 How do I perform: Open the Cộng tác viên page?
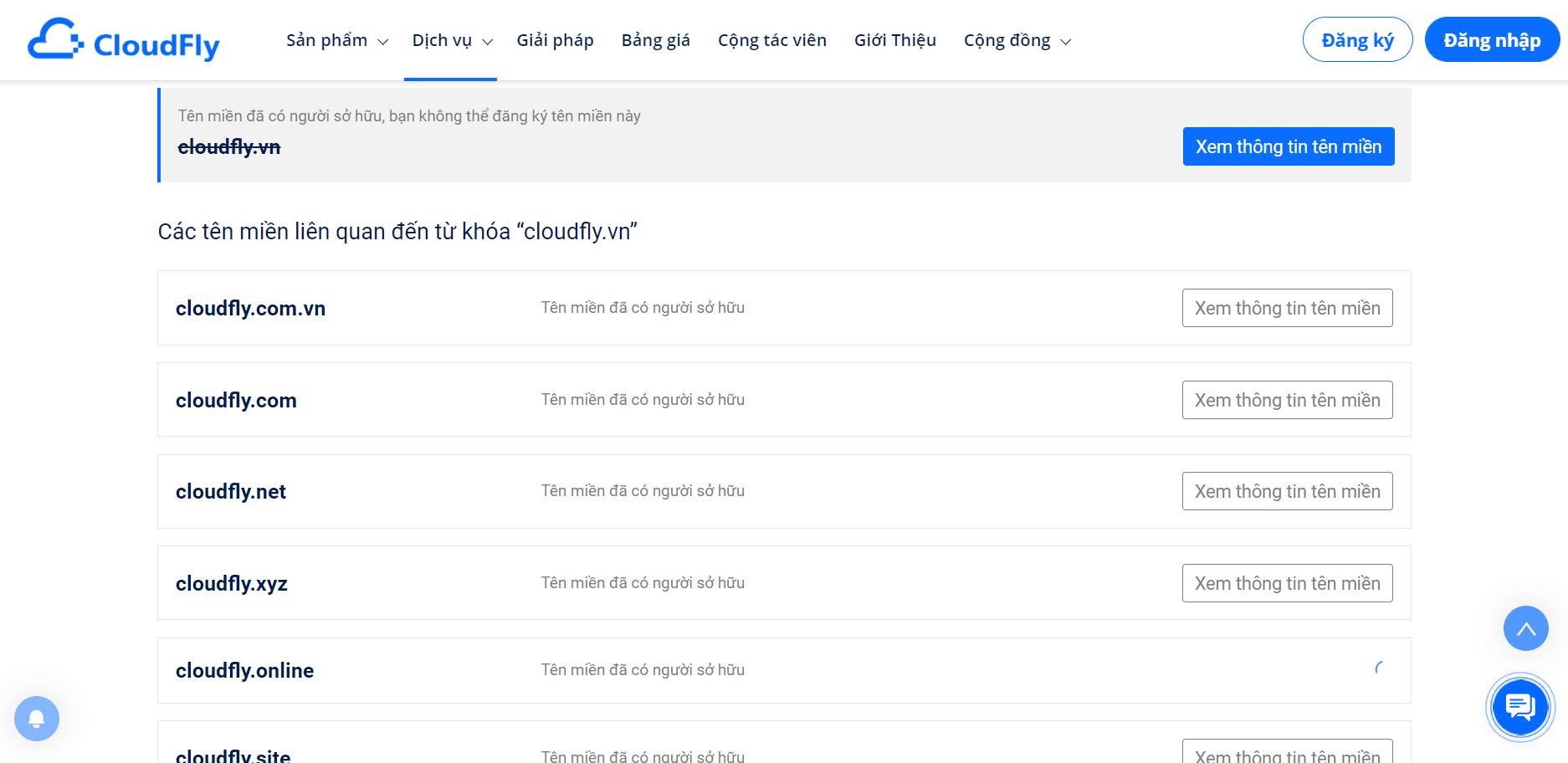[x=772, y=40]
